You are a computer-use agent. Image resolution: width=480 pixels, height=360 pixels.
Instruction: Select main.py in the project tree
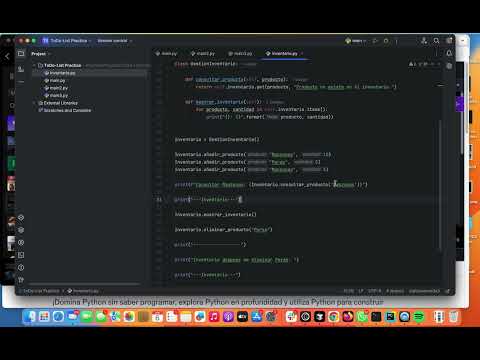click(x=55, y=80)
